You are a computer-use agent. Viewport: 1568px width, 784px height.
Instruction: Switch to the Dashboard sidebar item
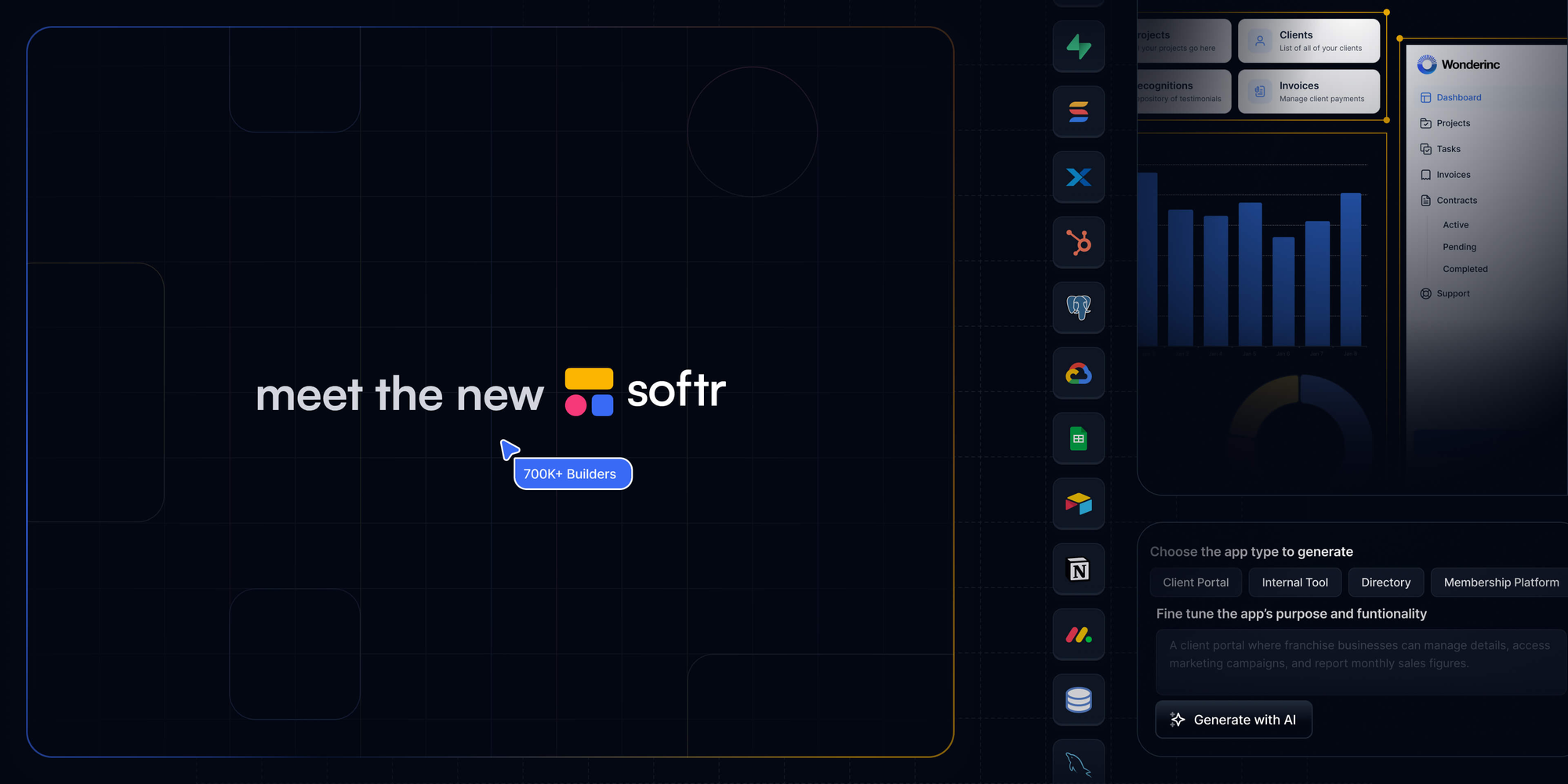pyautogui.click(x=1457, y=97)
